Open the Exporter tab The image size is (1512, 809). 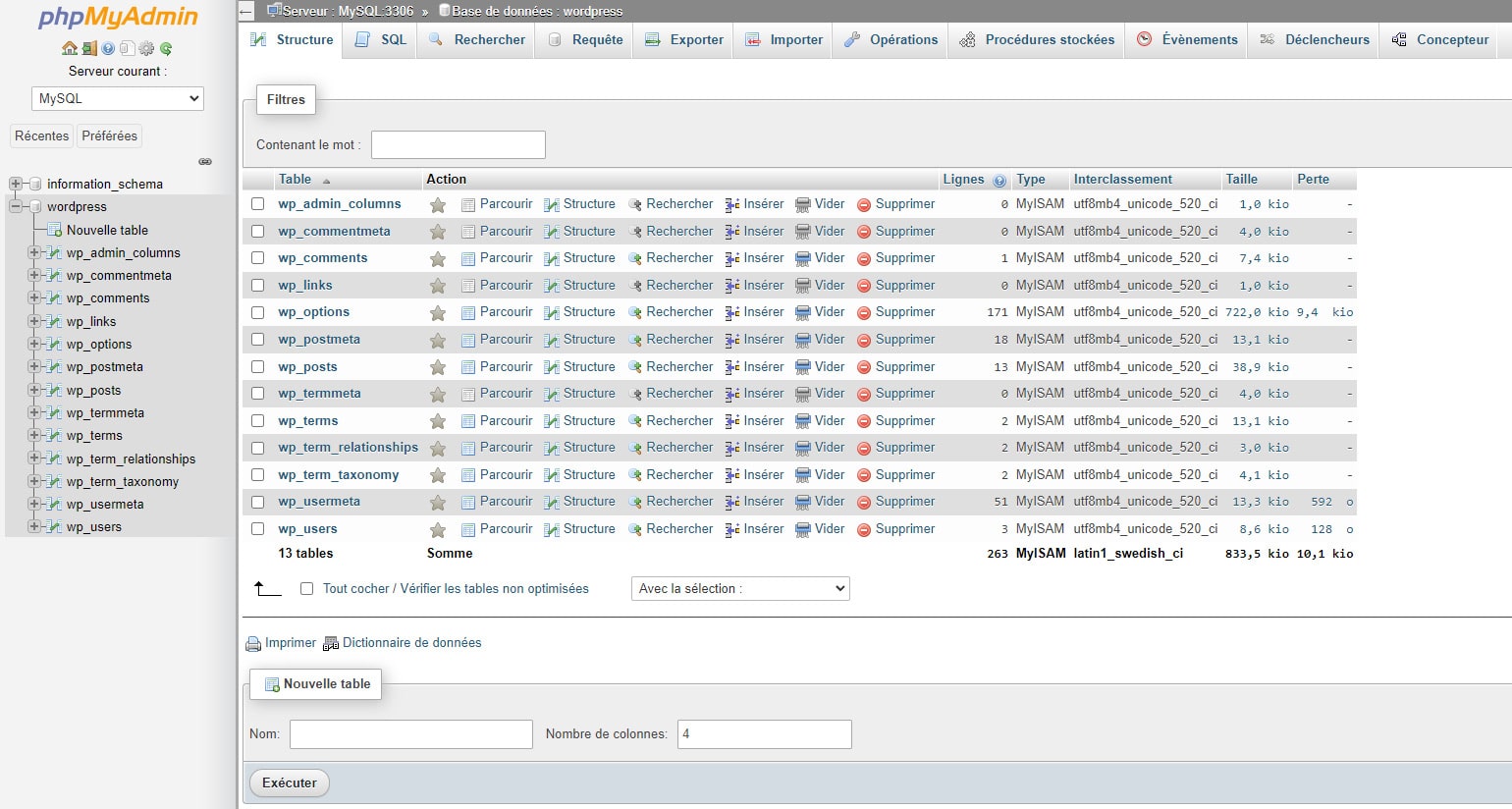[684, 40]
